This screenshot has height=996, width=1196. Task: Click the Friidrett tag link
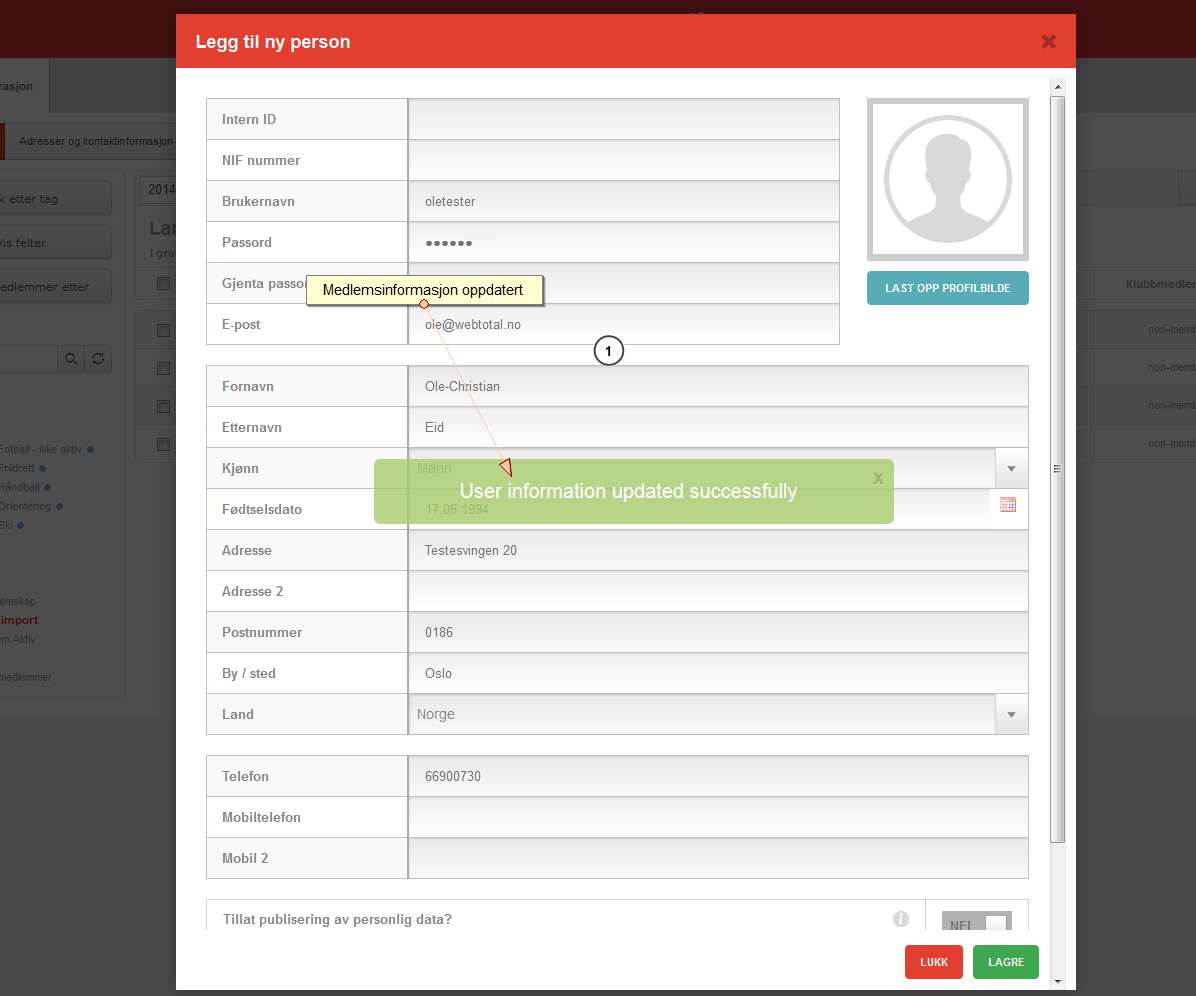click(x=18, y=468)
